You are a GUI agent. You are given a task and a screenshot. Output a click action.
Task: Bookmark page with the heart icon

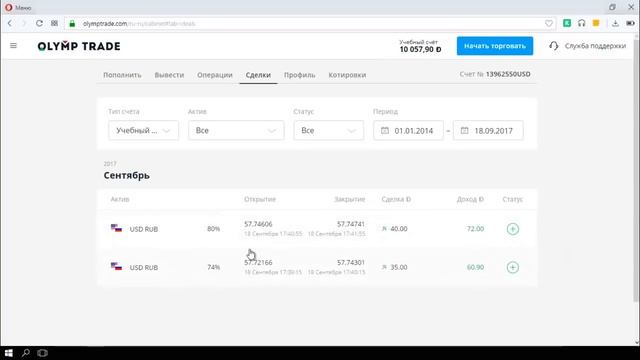tap(549, 24)
